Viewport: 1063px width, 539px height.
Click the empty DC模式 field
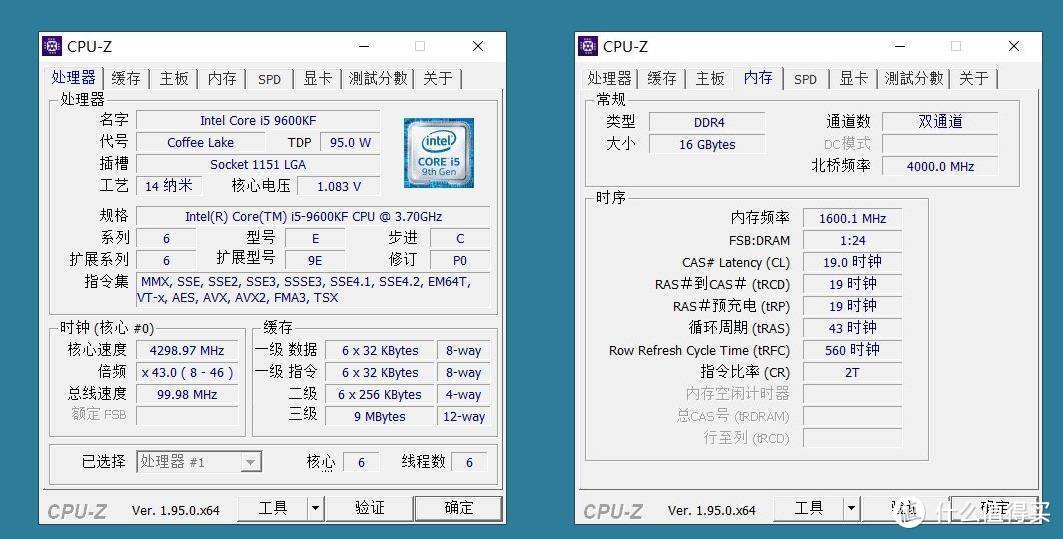(x=940, y=144)
